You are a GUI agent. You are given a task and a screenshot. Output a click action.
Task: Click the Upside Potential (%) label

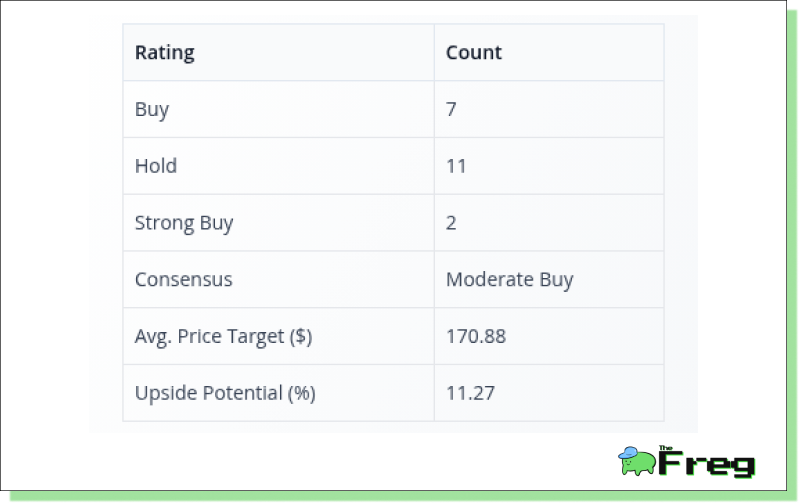[x=225, y=393]
